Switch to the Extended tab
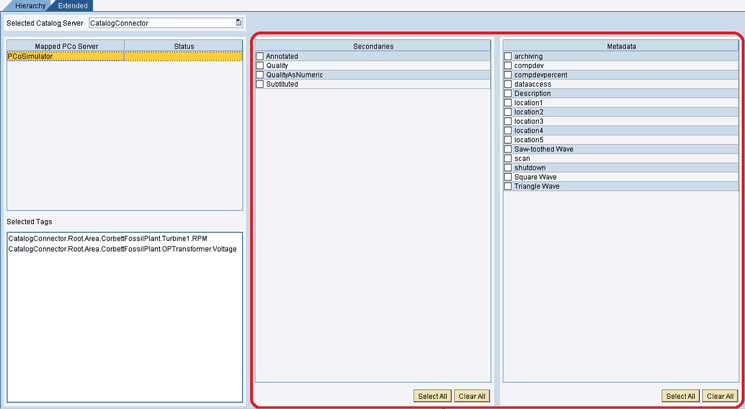This screenshot has height=409, width=745. [x=72, y=6]
